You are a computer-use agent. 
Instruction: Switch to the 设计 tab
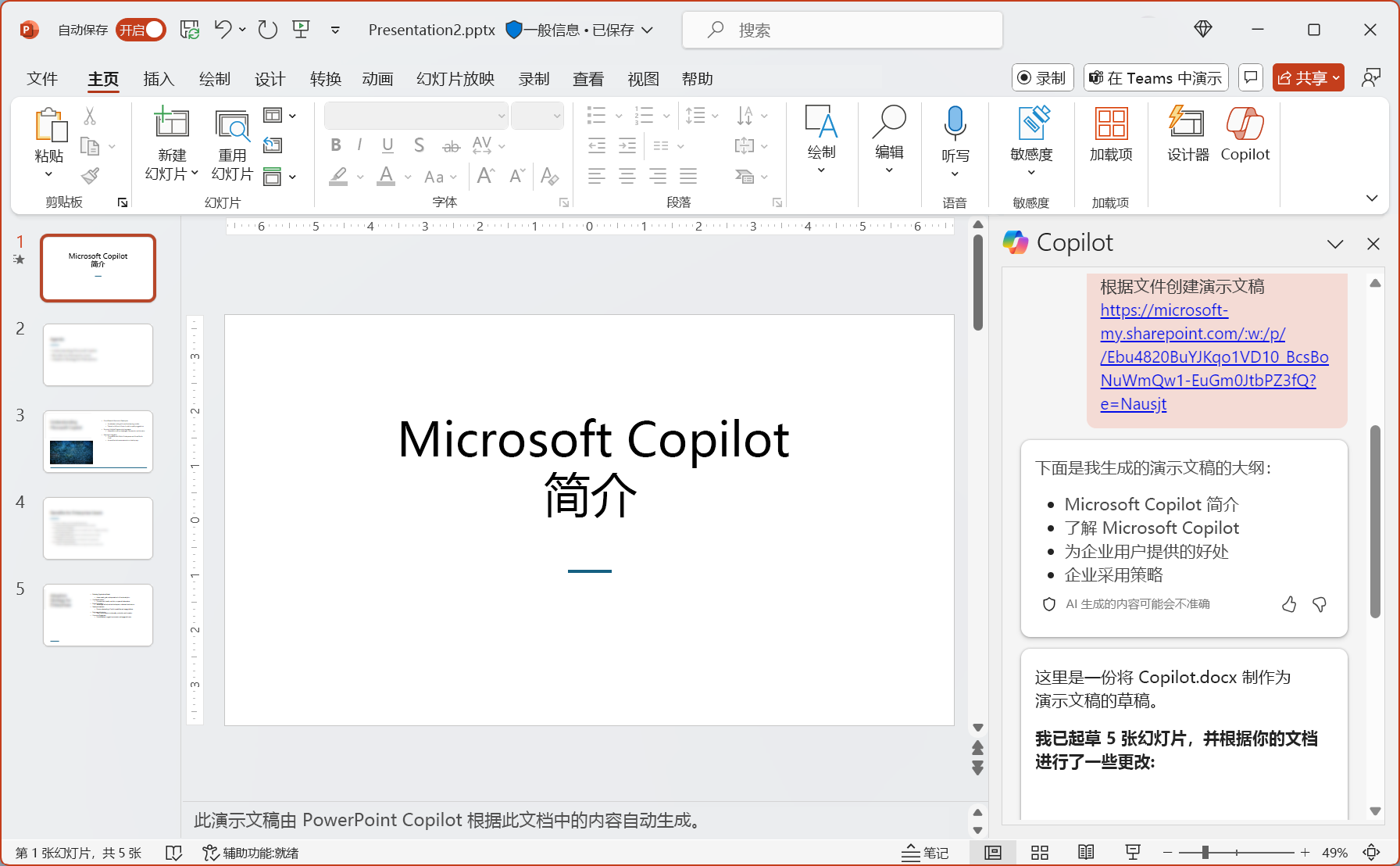[x=270, y=79]
